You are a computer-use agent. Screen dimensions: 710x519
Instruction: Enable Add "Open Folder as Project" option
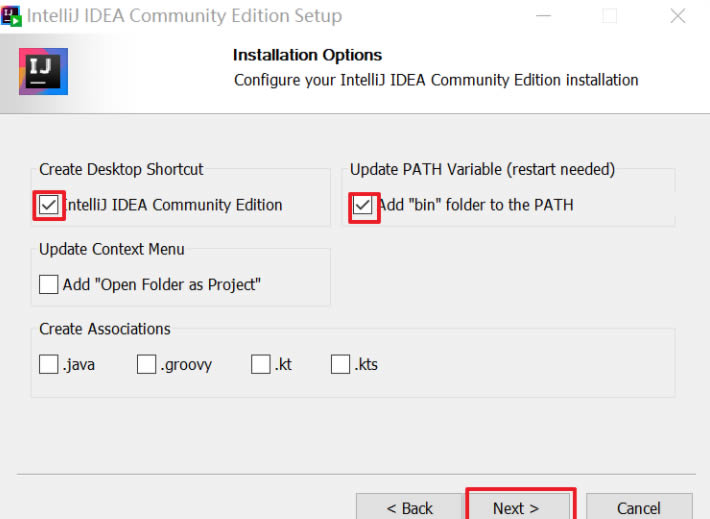tap(49, 285)
